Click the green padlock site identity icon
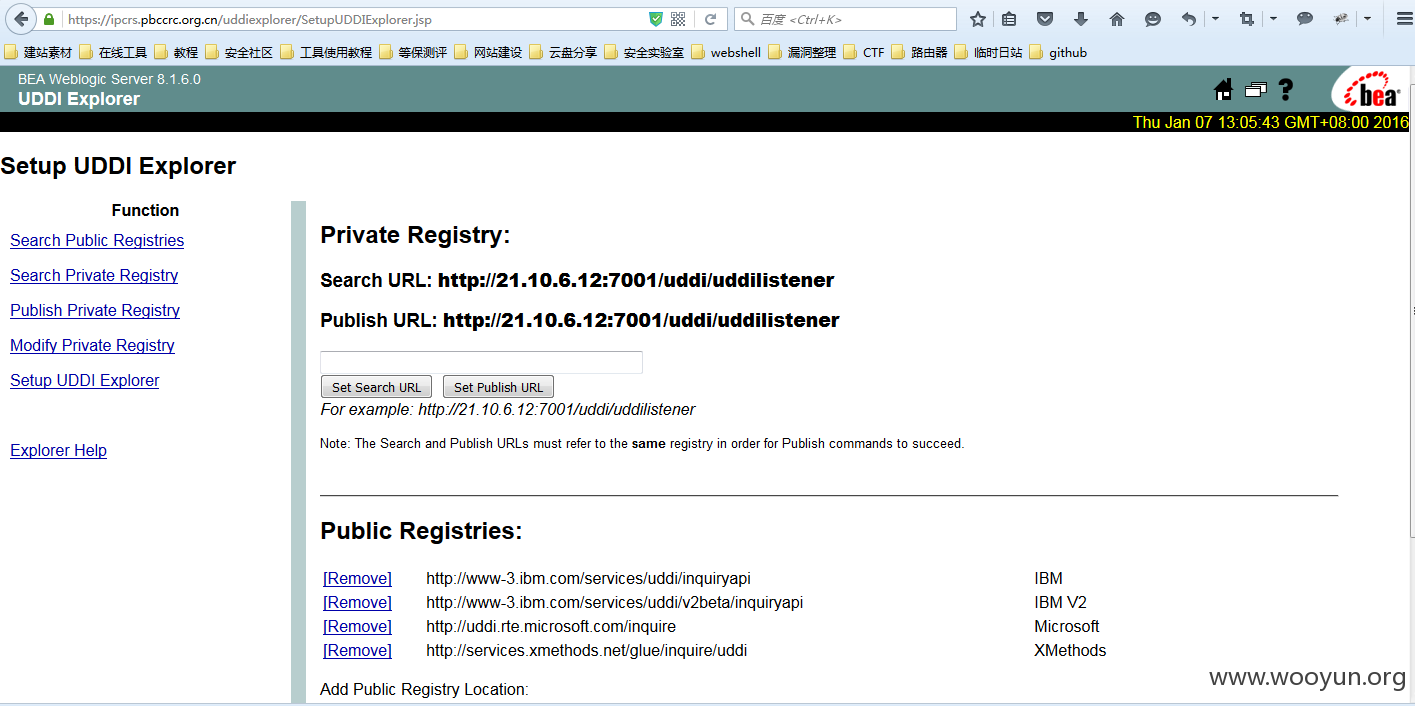 (x=49, y=19)
